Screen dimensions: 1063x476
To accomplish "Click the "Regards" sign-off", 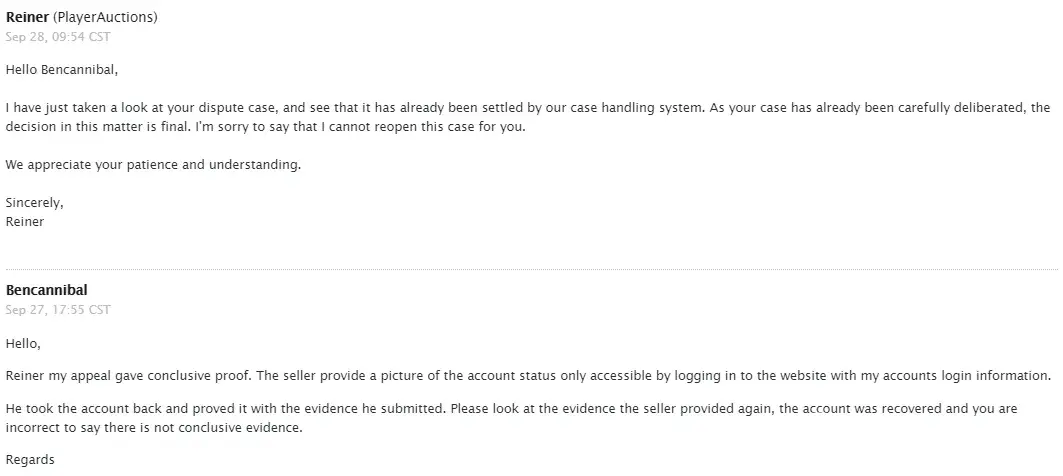I will click(30, 460).
